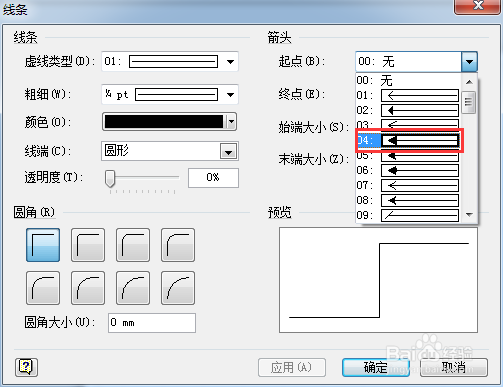The width and height of the screenshot is (503, 387).
Task: Choose arrow style 01 in list
Action: (x=408, y=96)
